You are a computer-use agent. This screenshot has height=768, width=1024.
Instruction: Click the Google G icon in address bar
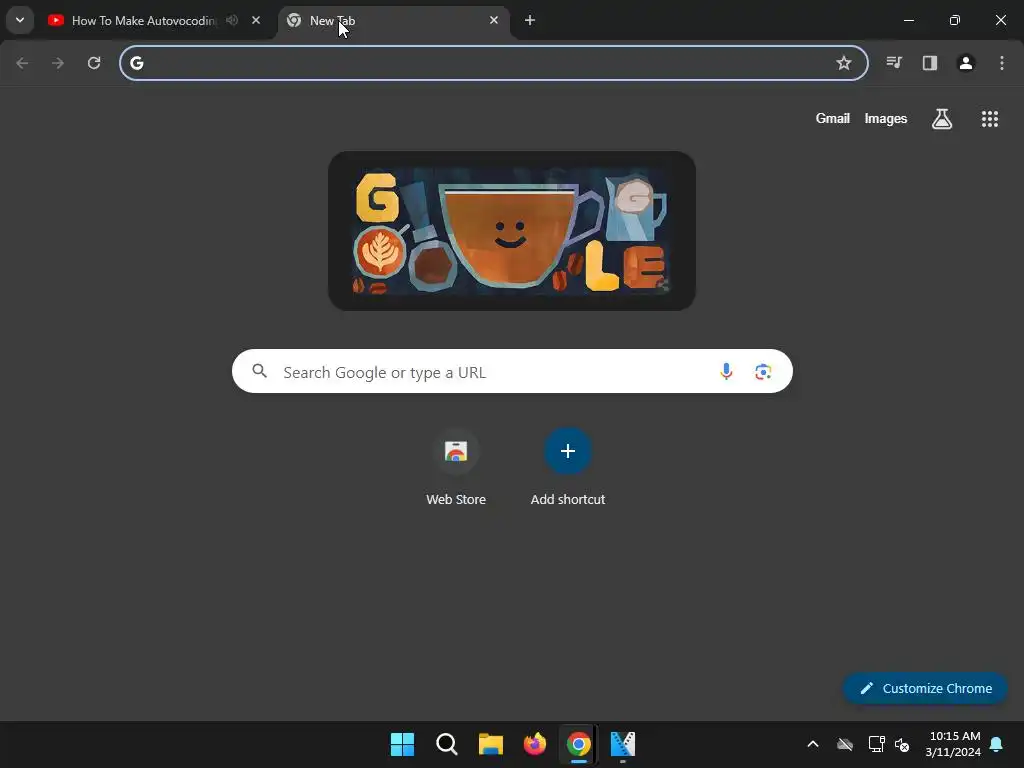[136, 63]
